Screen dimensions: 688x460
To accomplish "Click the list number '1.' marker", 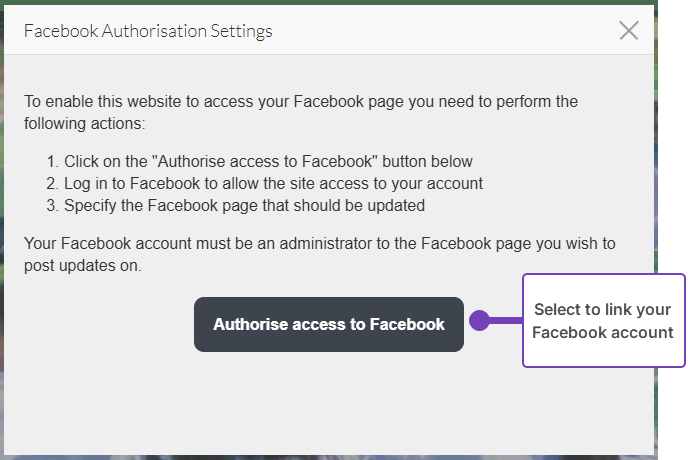I will tap(52, 161).
